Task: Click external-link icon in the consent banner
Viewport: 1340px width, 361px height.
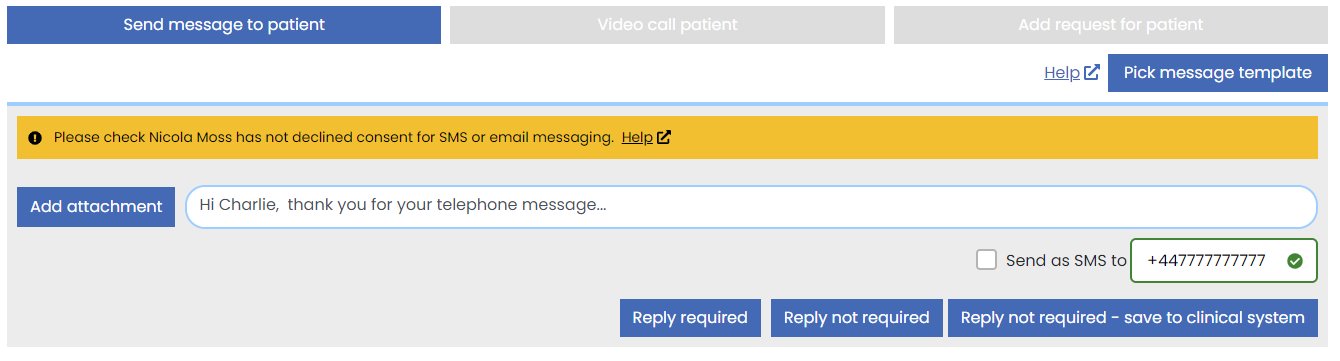Action: (664, 138)
